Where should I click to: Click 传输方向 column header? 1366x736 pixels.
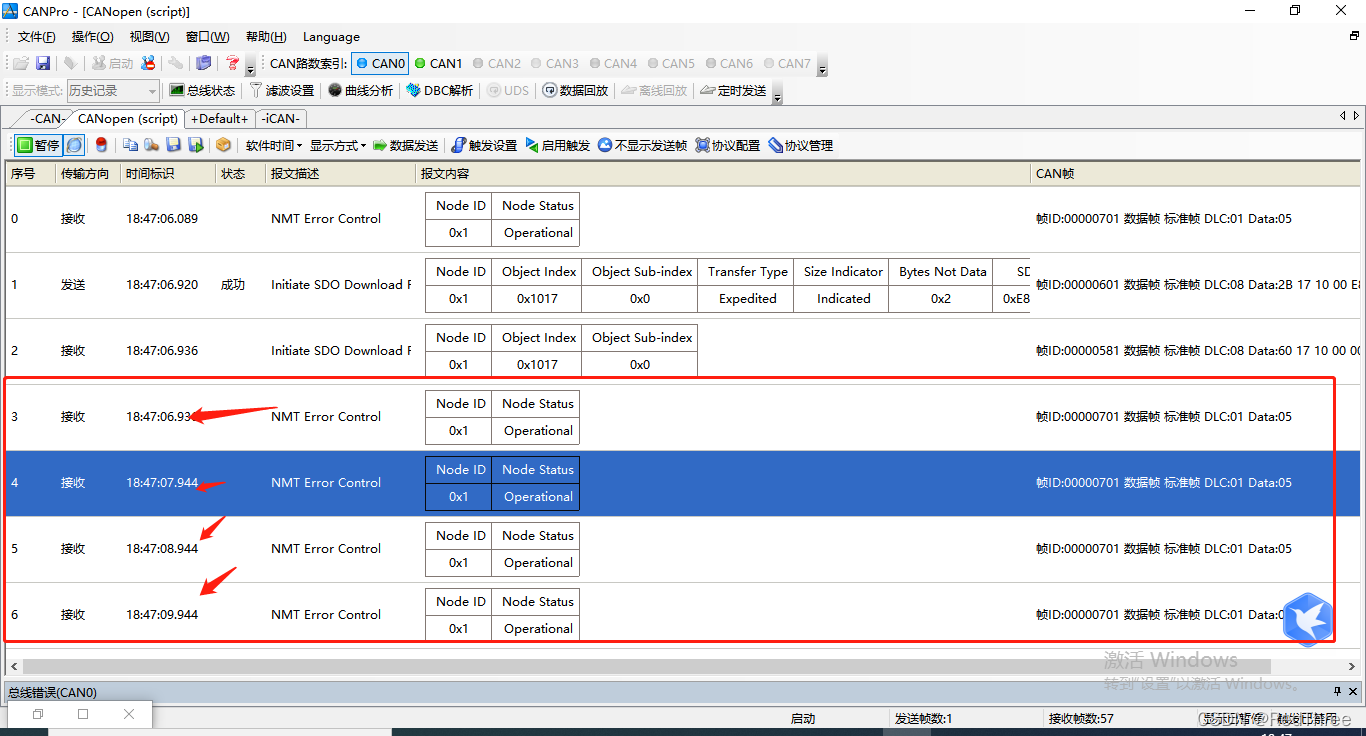click(x=88, y=173)
